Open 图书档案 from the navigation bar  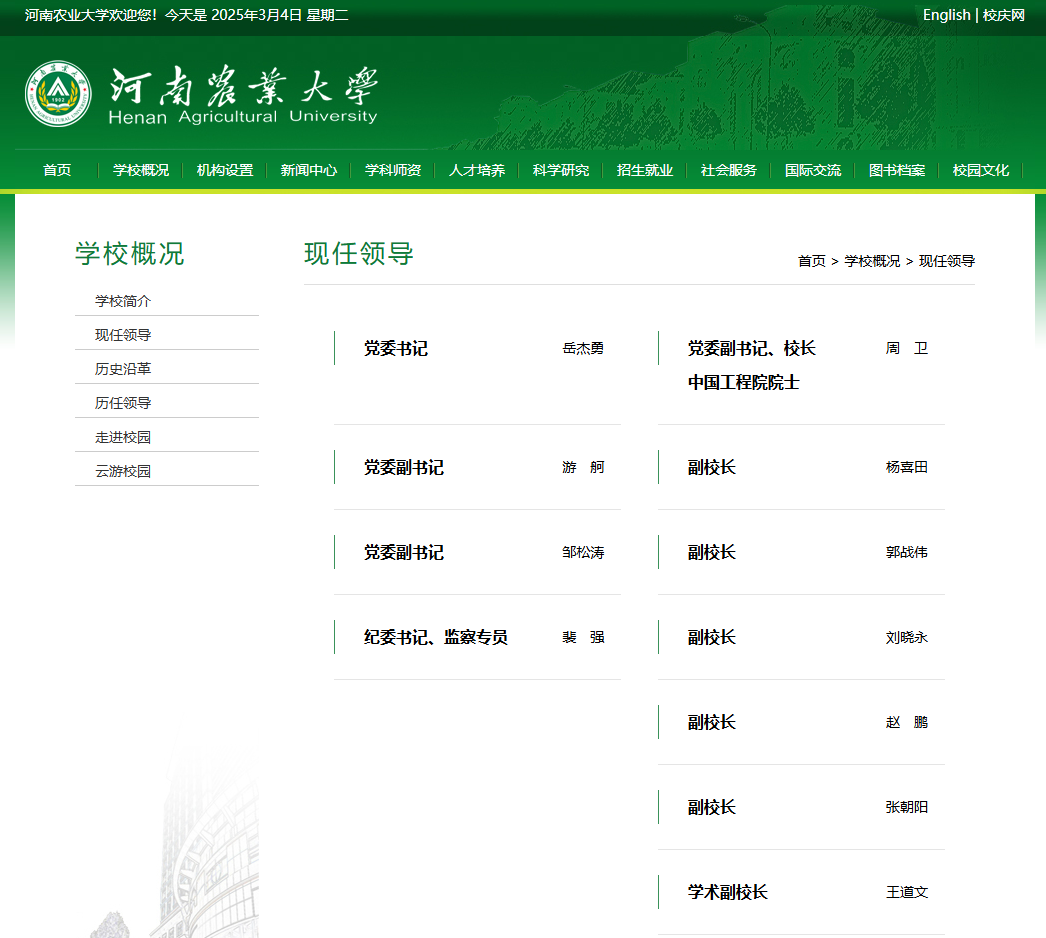(x=897, y=170)
